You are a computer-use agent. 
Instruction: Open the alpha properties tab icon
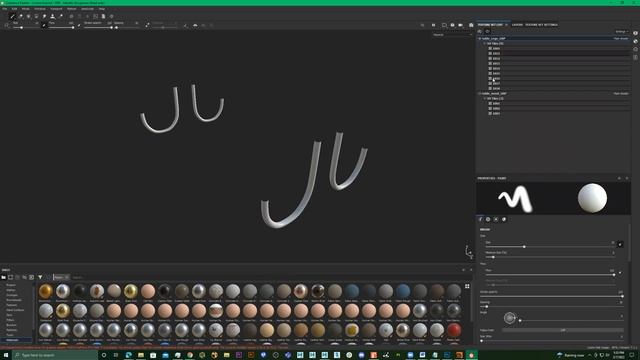click(x=488, y=219)
